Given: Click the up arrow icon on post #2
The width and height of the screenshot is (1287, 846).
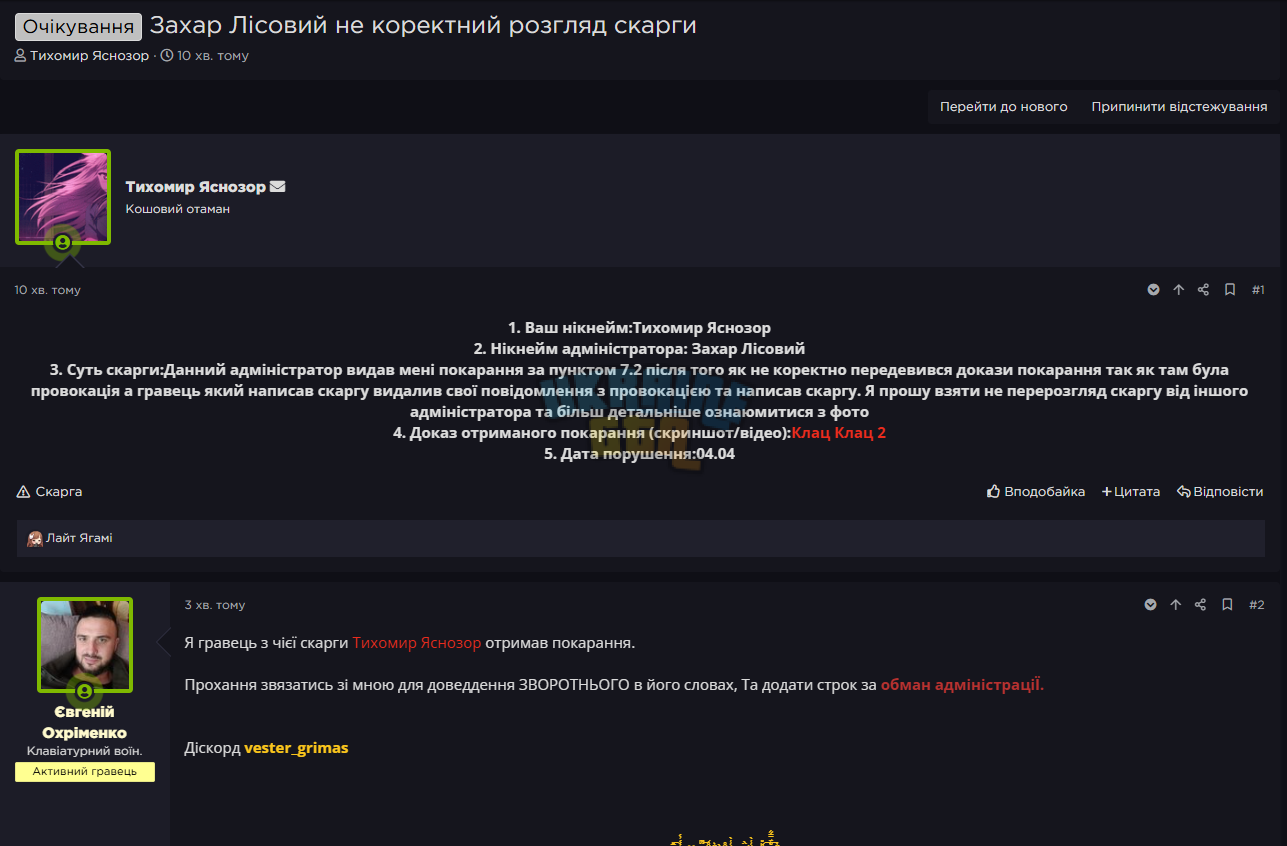Looking at the screenshot, I should click(1175, 605).
